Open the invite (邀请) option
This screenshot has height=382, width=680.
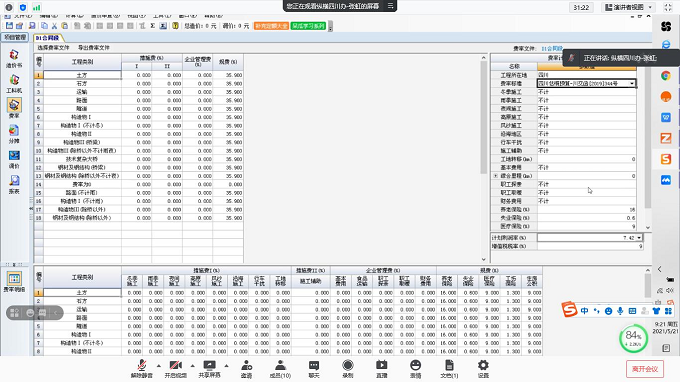pyautogui.click(x=246, y=369)
